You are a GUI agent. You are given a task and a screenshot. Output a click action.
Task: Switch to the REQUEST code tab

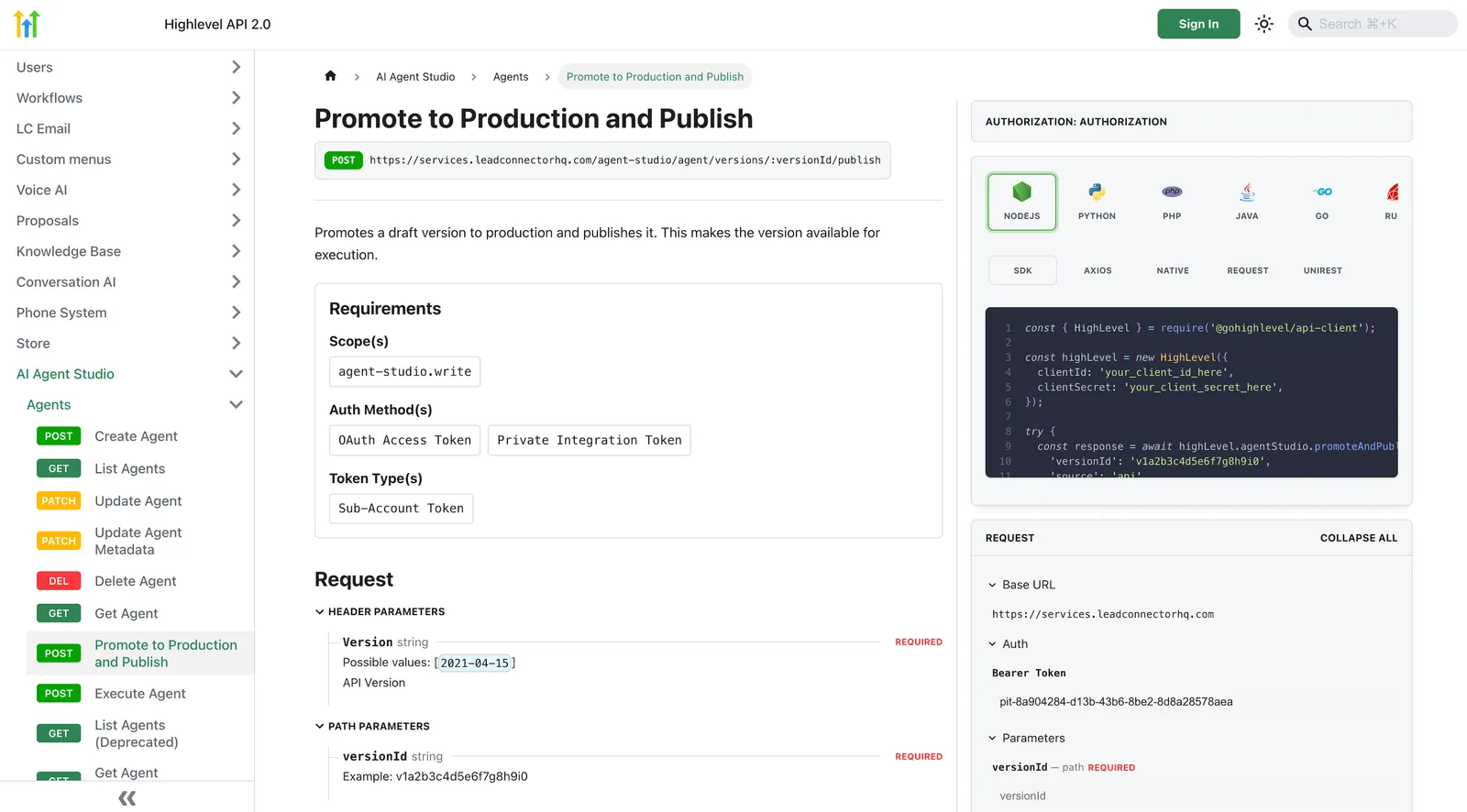pyautogui.click(x=1248, y=270)
